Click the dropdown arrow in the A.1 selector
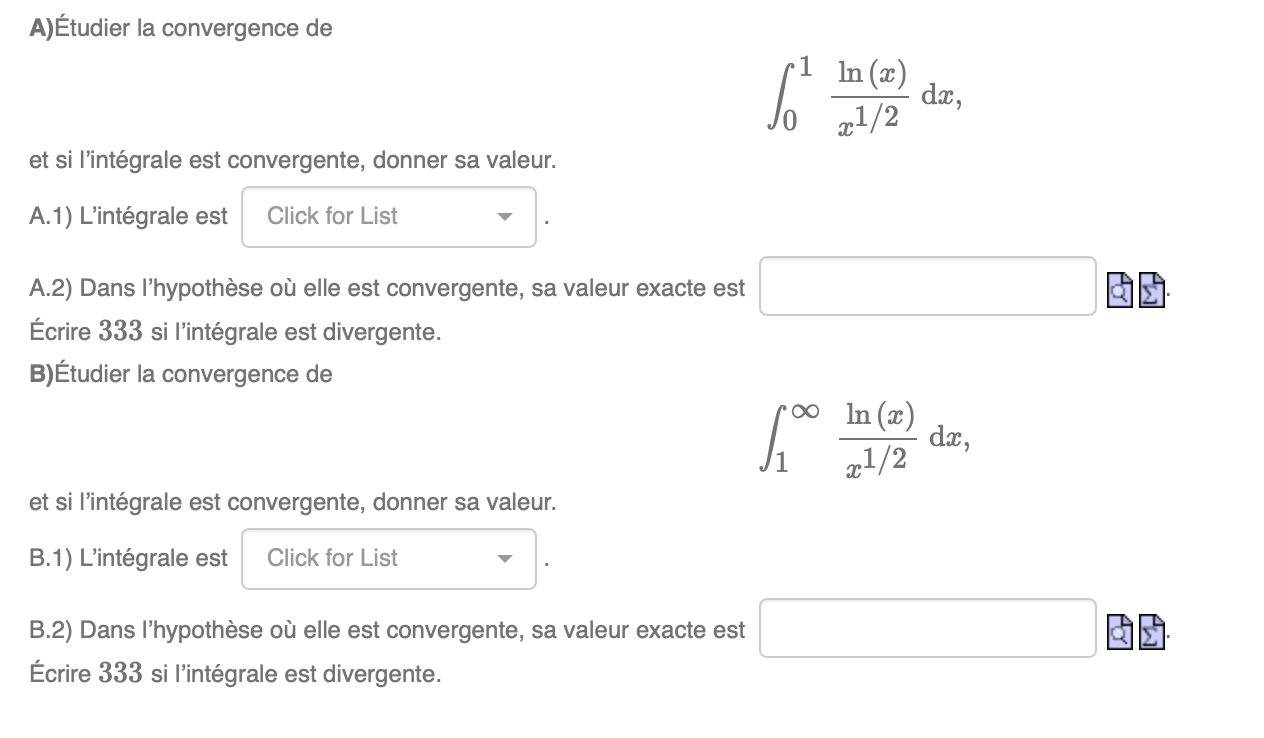Image resolution: width=1264 pixels, height=738 pixels. point(506,217)
